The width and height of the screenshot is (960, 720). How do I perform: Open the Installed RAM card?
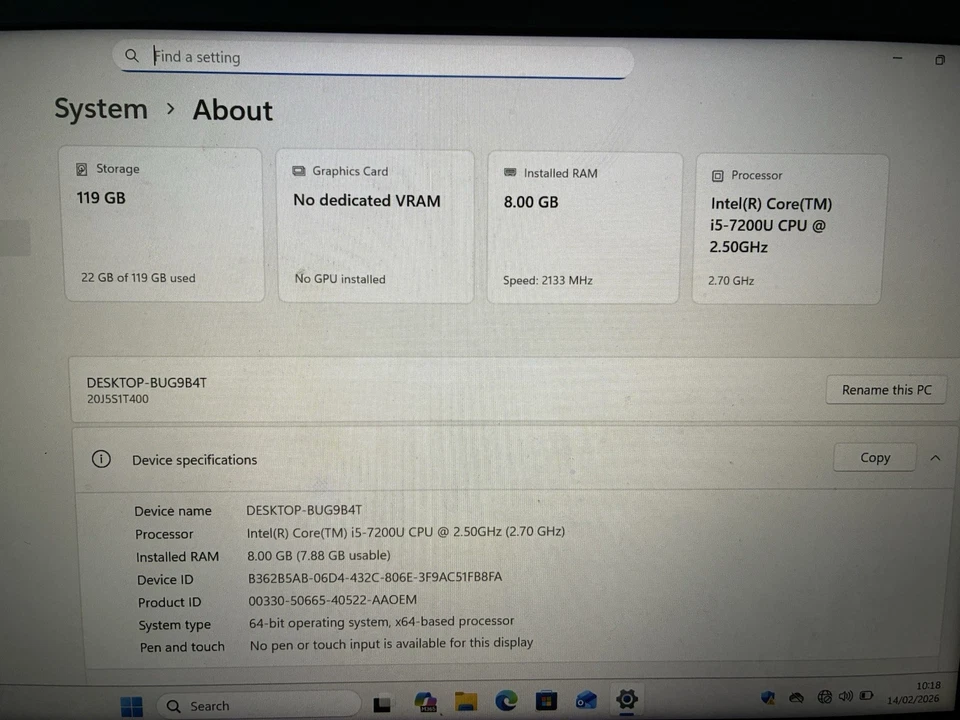coord(583,228)
